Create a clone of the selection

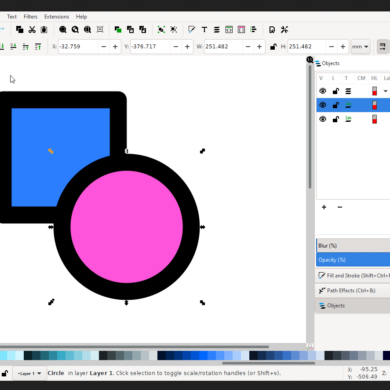click(x=130, y=30)
